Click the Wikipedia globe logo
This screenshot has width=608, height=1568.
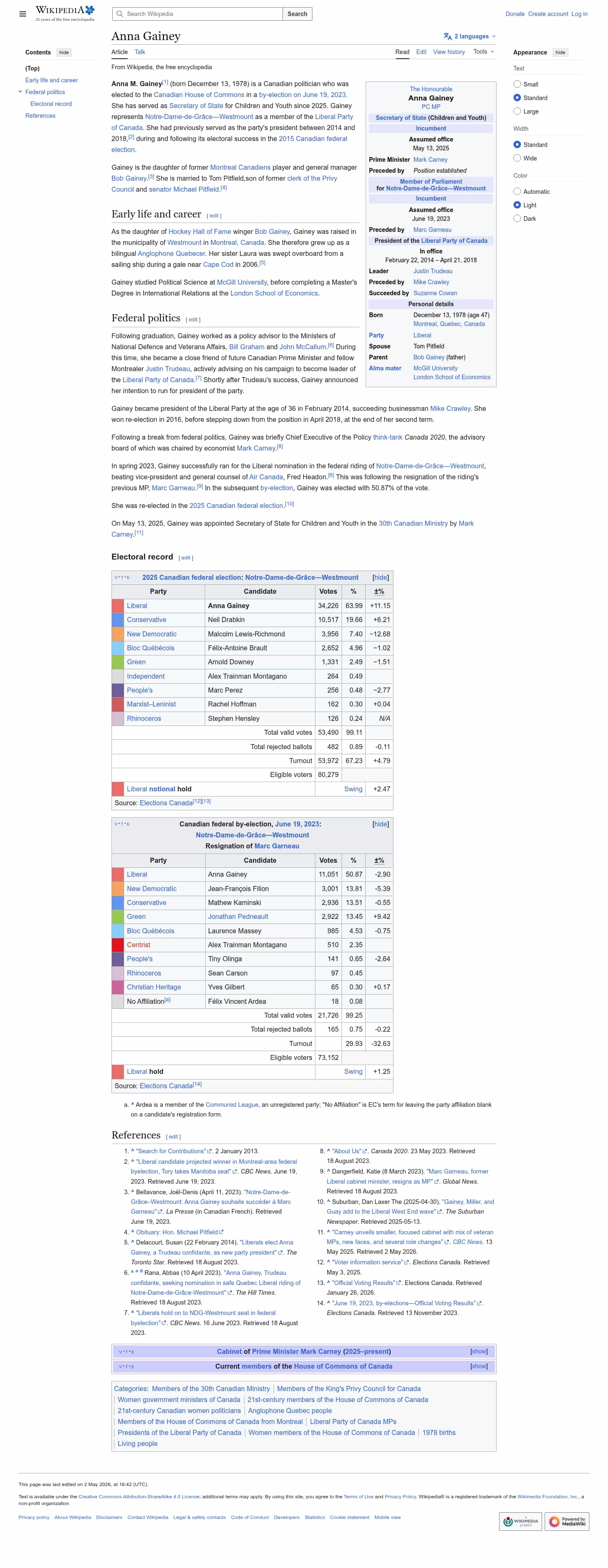pyautogui.click(x=90, y=11)
